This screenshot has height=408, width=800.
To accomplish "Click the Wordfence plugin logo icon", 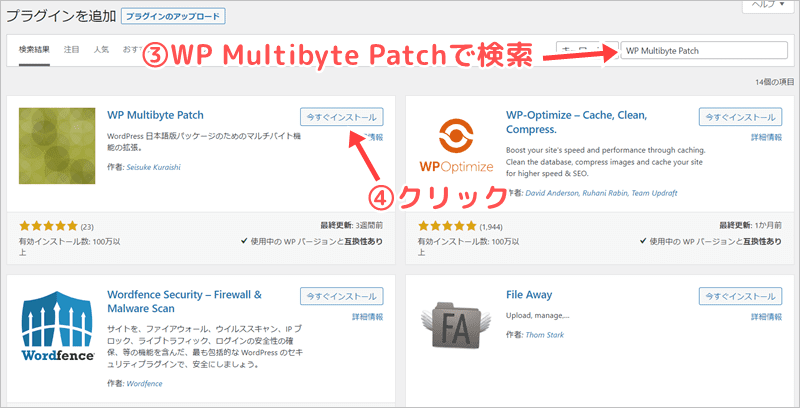I will (57, 331).
